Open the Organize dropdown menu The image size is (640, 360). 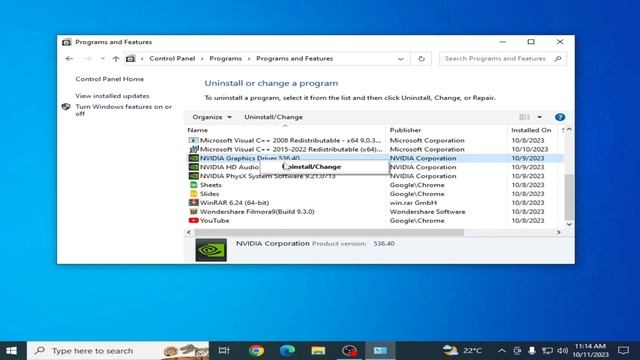(212, 117)
